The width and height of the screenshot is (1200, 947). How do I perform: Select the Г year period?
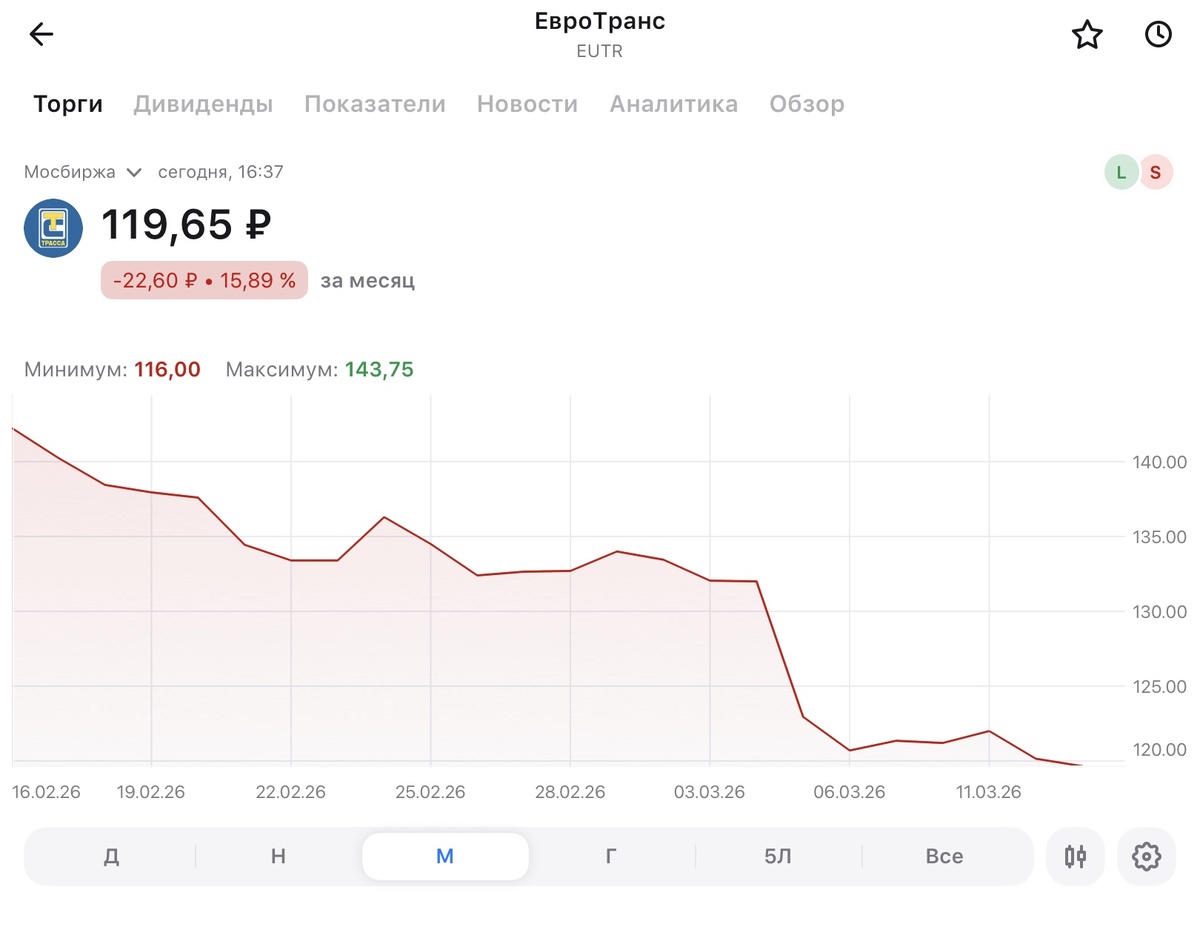[611, 856]
